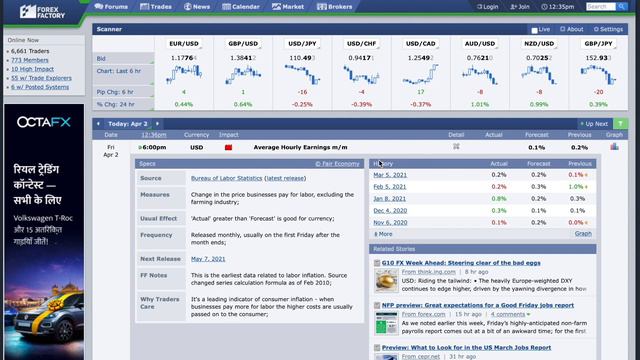Click the EUR/USD candlestick mini chart
The image size is (640, 360).
point(184,74)
